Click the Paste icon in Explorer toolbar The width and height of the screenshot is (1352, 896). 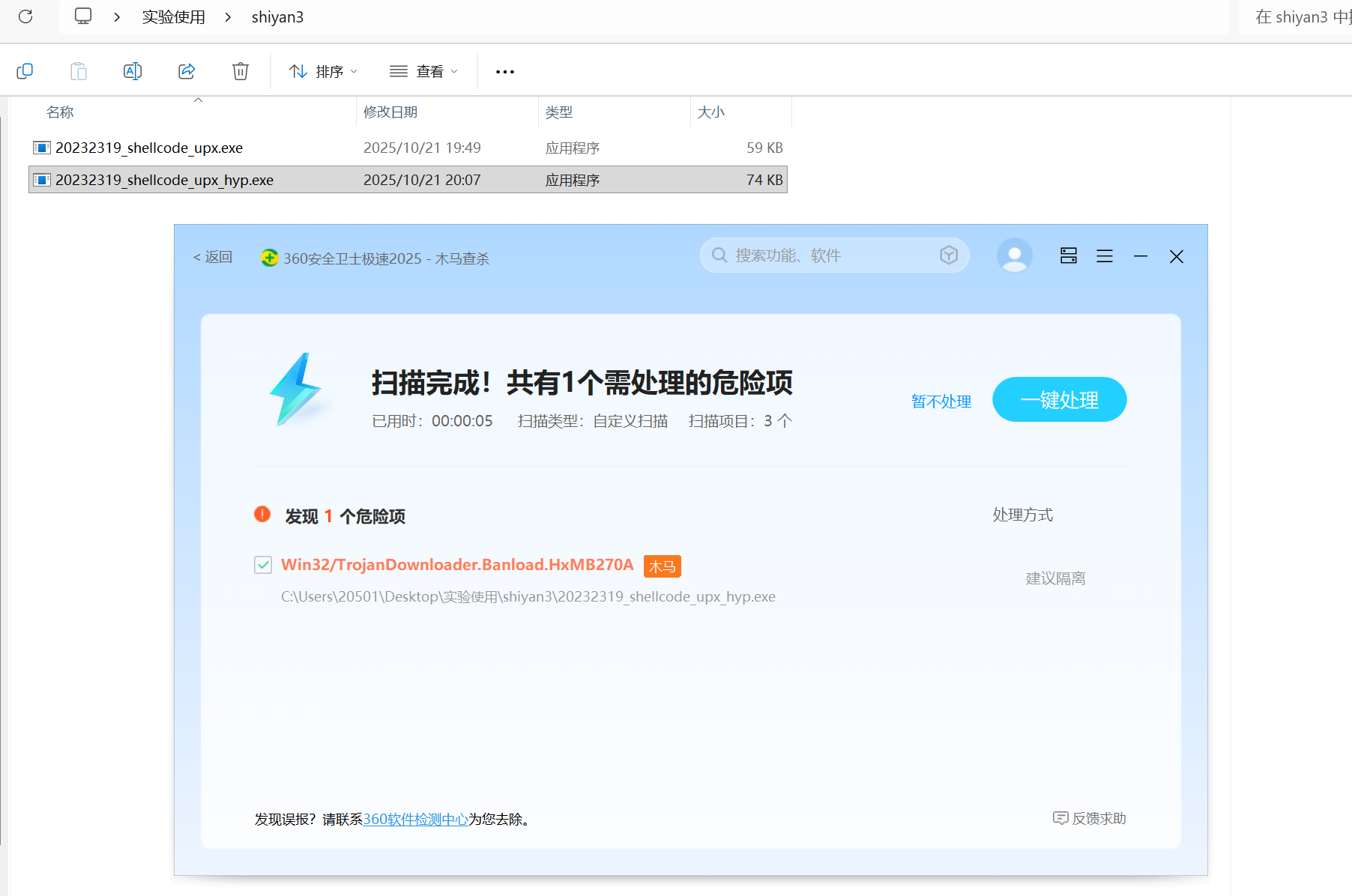pyautogui.click(x=79, y=71)
